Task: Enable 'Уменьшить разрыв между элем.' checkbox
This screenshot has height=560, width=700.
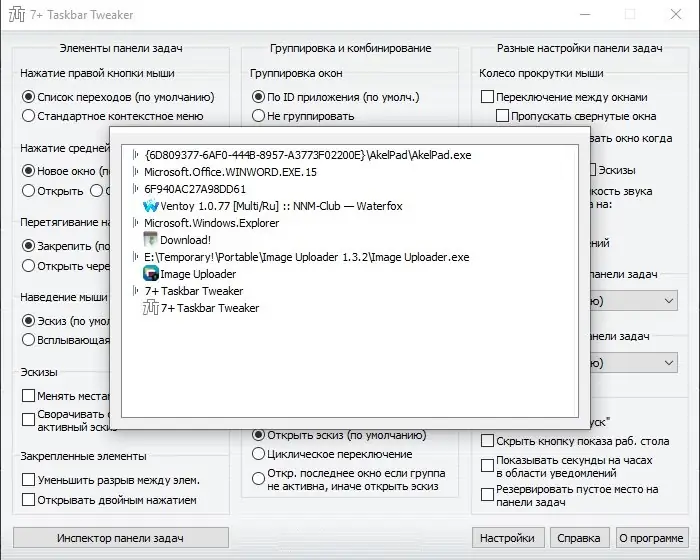Action: click(28, 480)
